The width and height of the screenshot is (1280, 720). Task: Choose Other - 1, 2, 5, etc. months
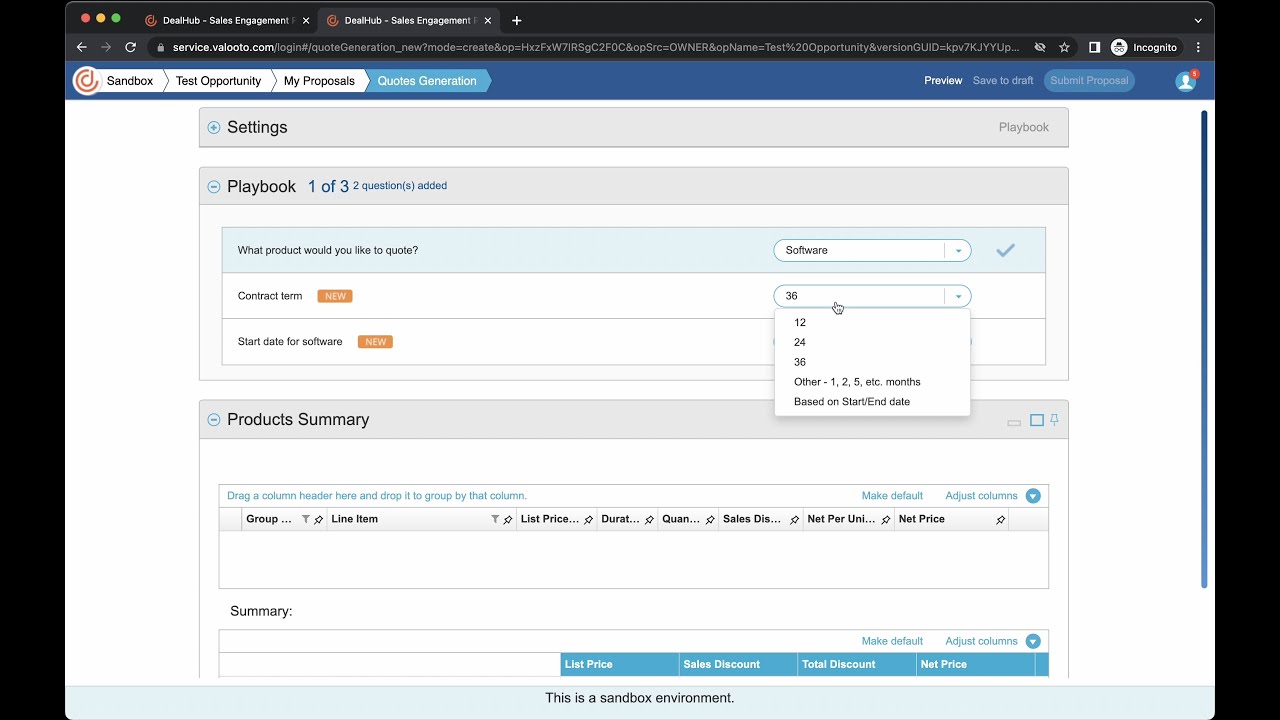[872, 382]
